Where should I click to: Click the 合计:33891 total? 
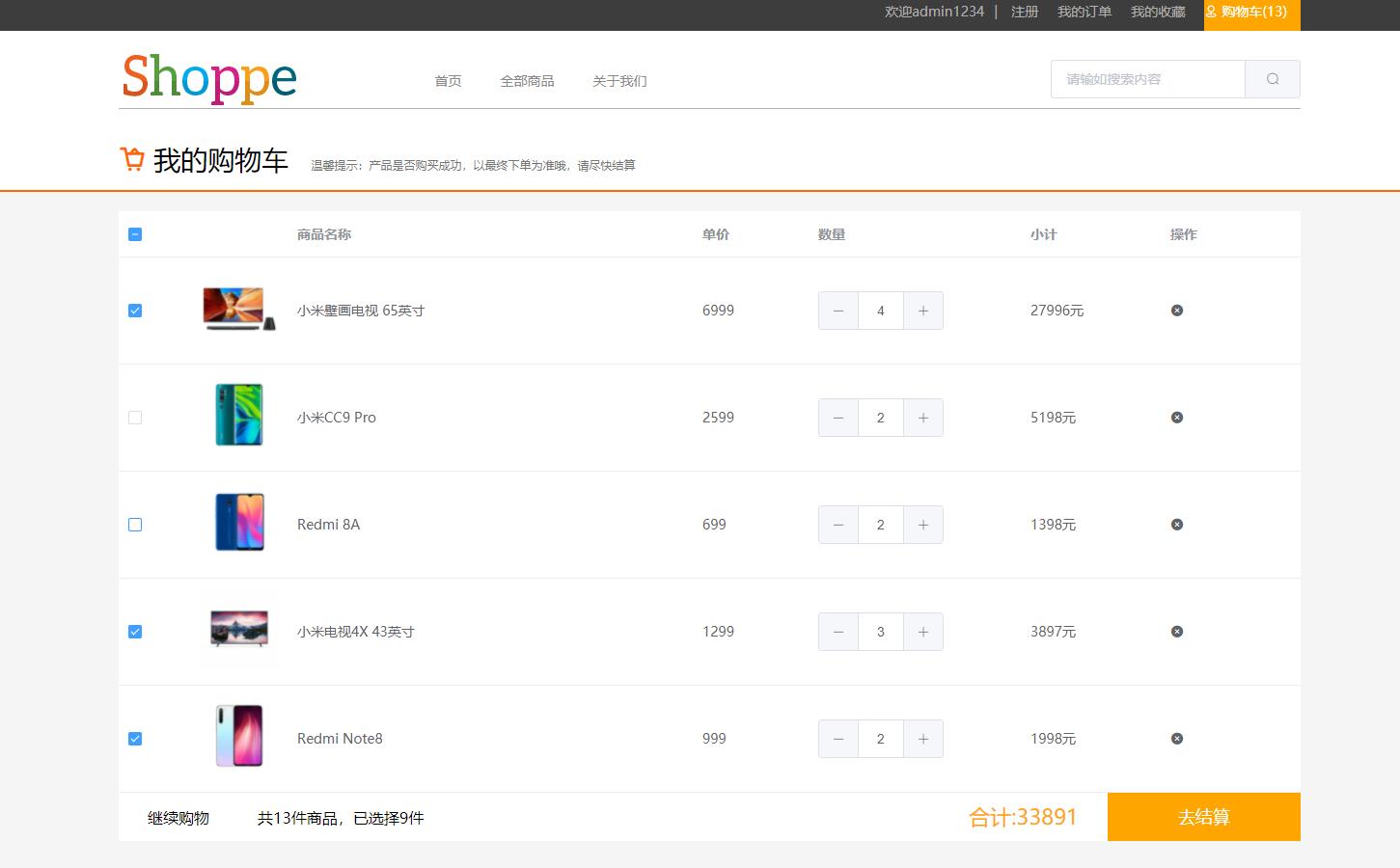(1023, 818)
